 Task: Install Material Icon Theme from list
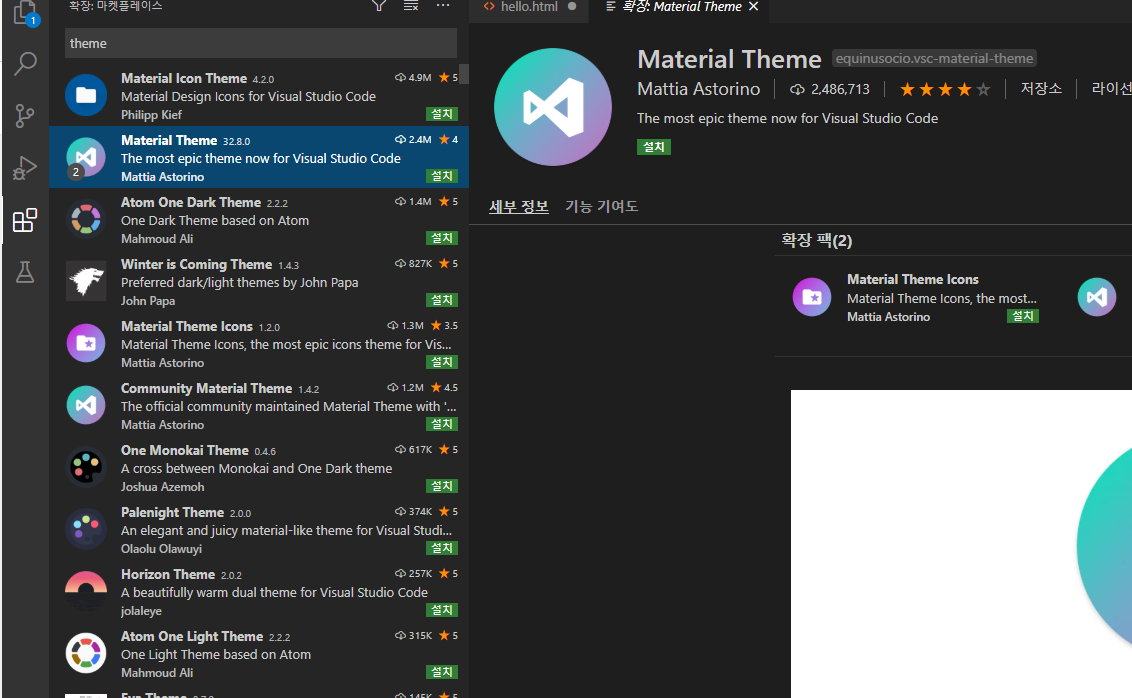point(442,114)
